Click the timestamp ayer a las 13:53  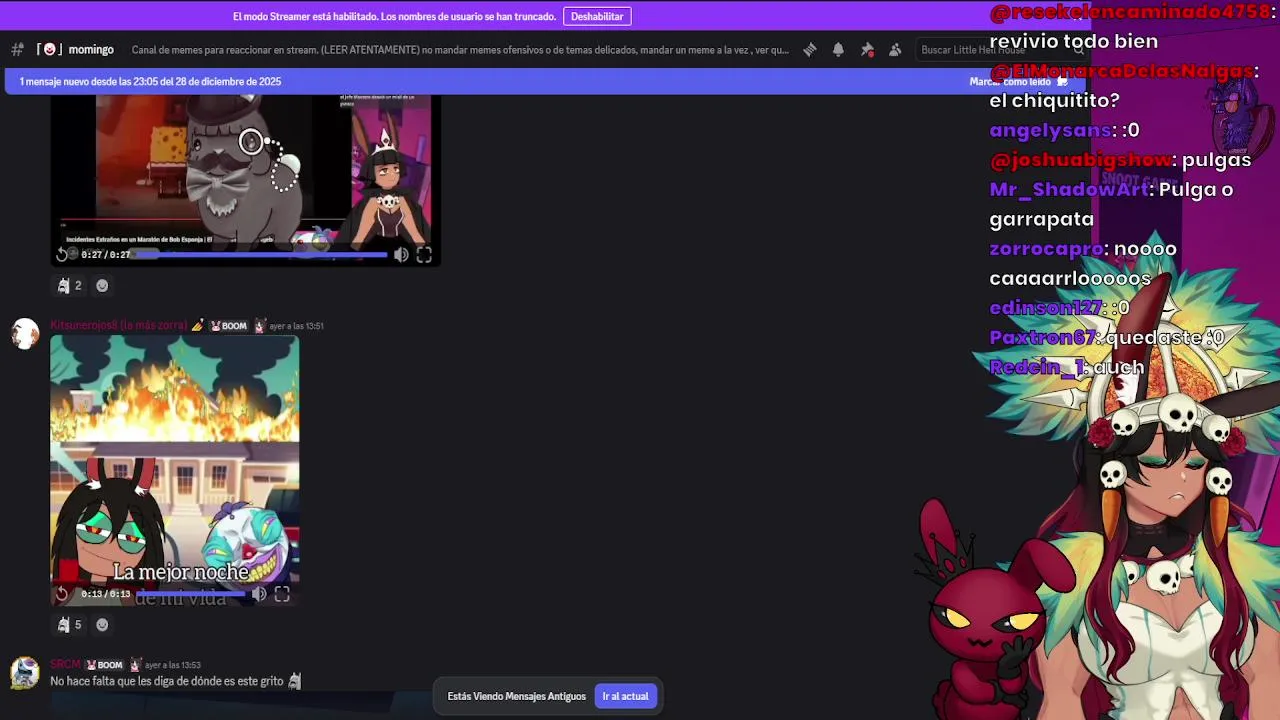[173, 664]
